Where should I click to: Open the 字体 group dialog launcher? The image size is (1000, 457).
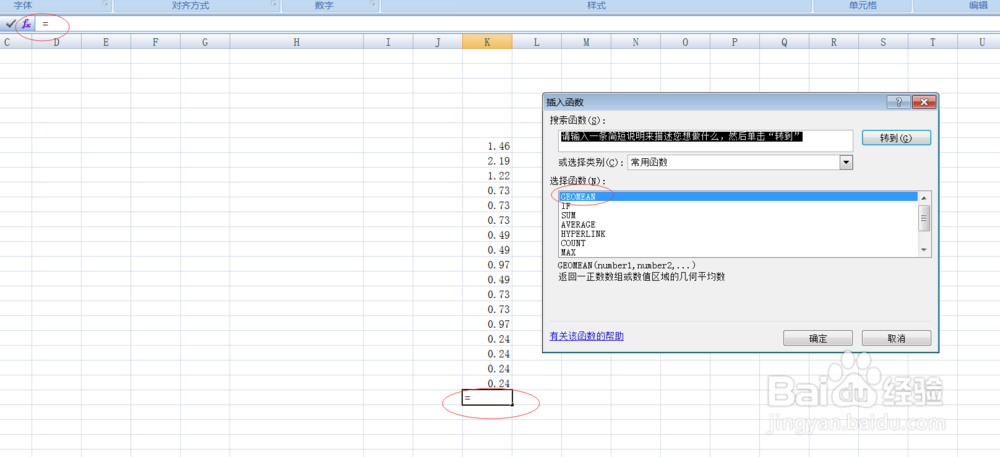(x=105, y=4)
